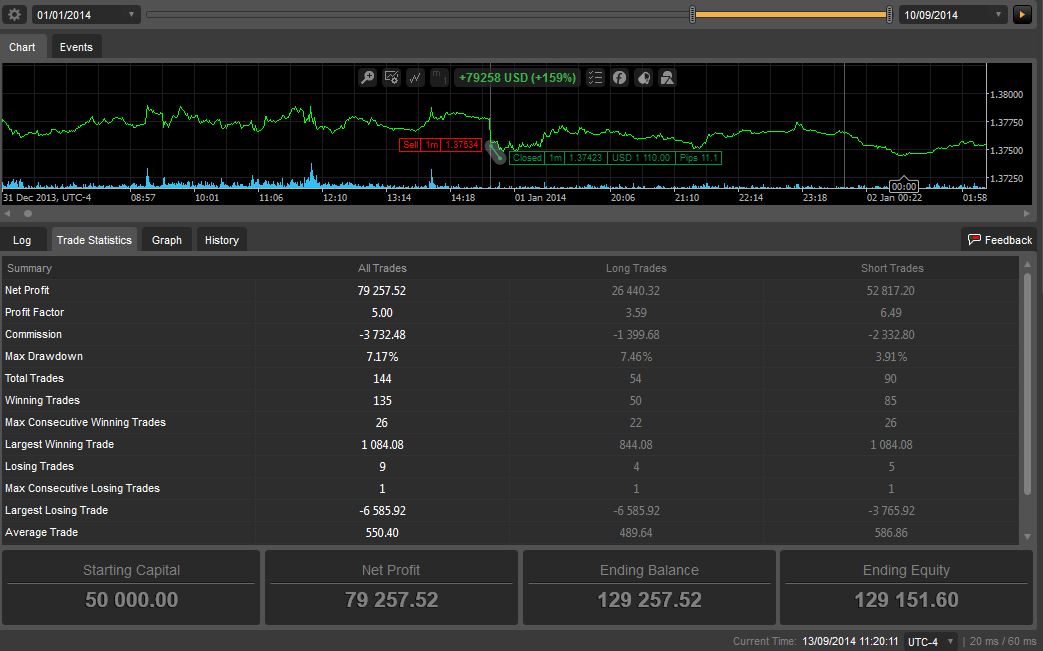This screenshot has height=651, width=1043.
Task: Click the red Sell 1m 1.37534 marker
Action: coord(440,144)
